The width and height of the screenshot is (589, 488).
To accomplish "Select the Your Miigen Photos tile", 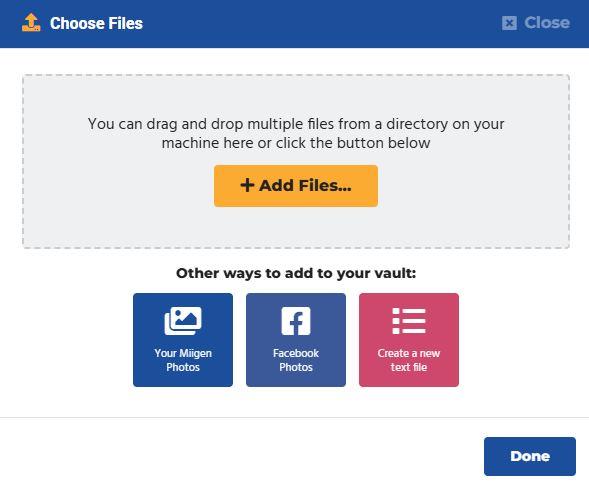I will (183, 340).
